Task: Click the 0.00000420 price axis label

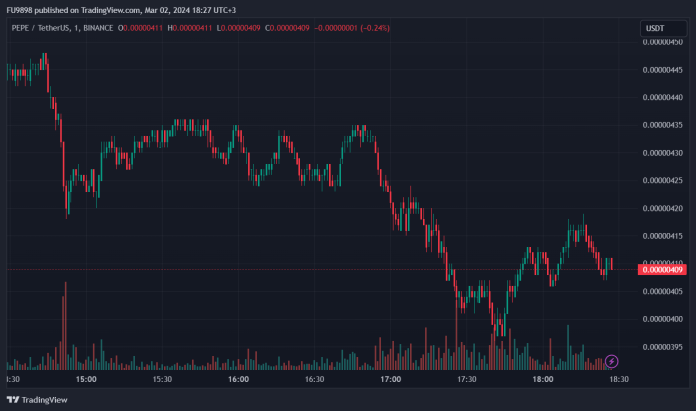Action: pyautogui.click(x=663, y=208)
